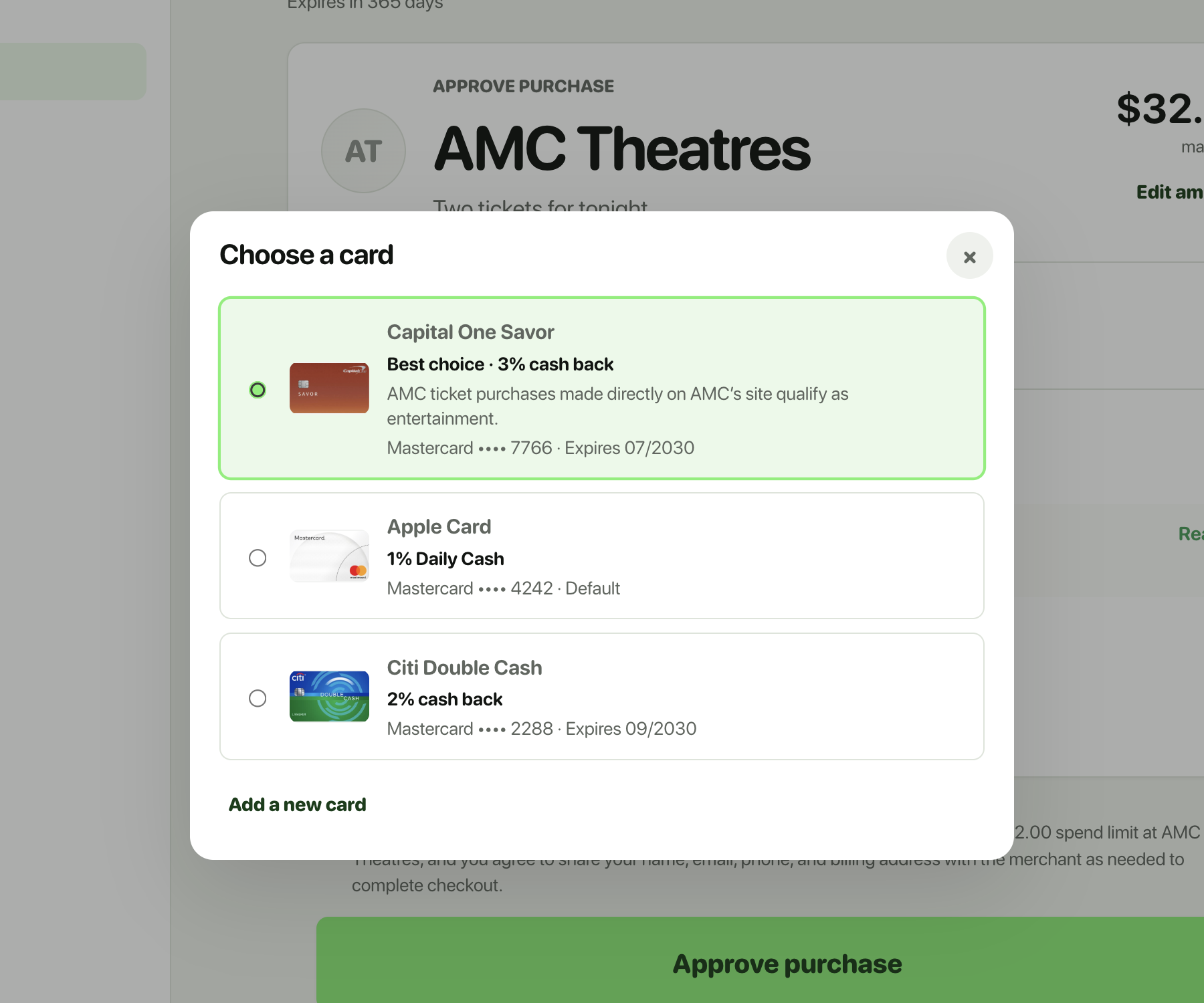The image size is (1204, 1003).
Task: Click Best choice 3% cash back label
Action: [500, 364]
